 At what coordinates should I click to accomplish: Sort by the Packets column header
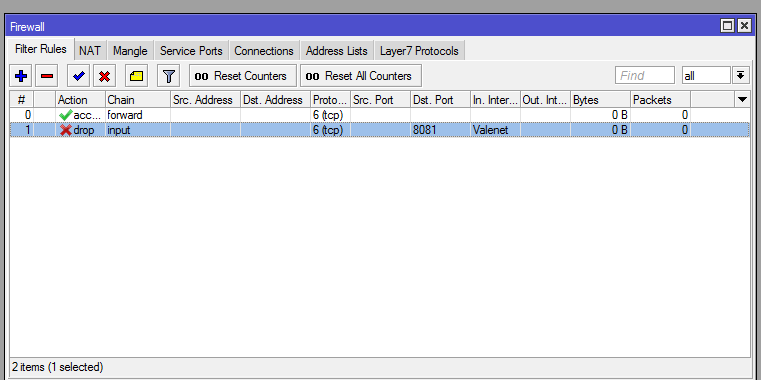pyautogui.click(x=661, y=100)
